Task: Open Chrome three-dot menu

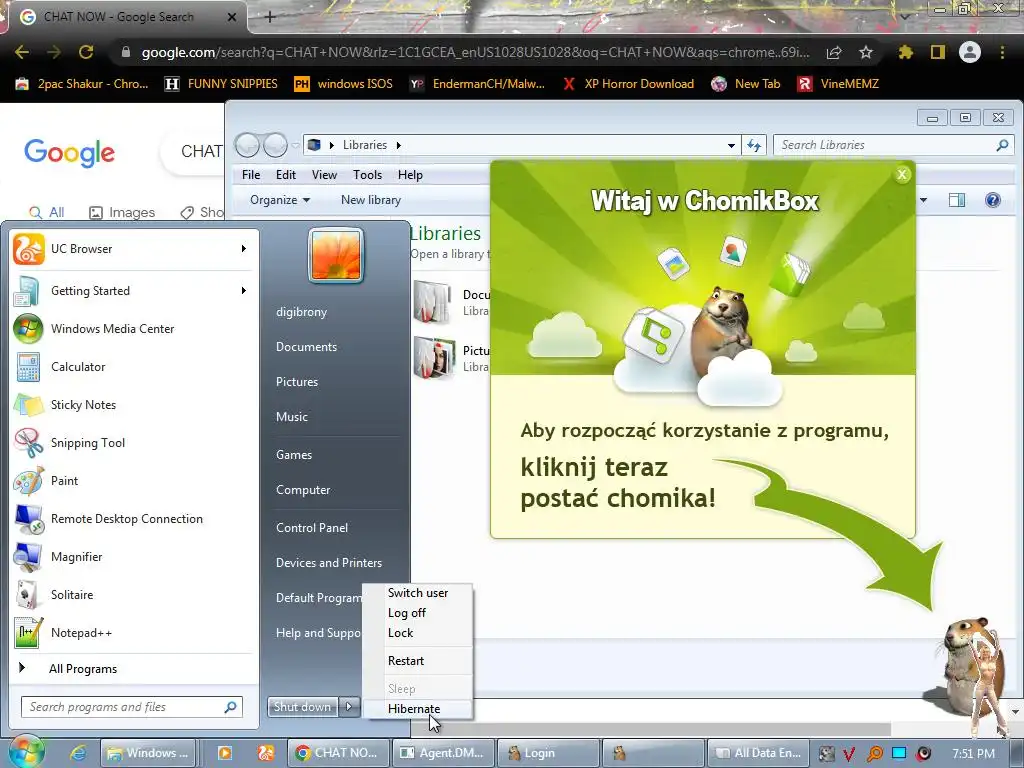Action: [x=1002, y=52]
